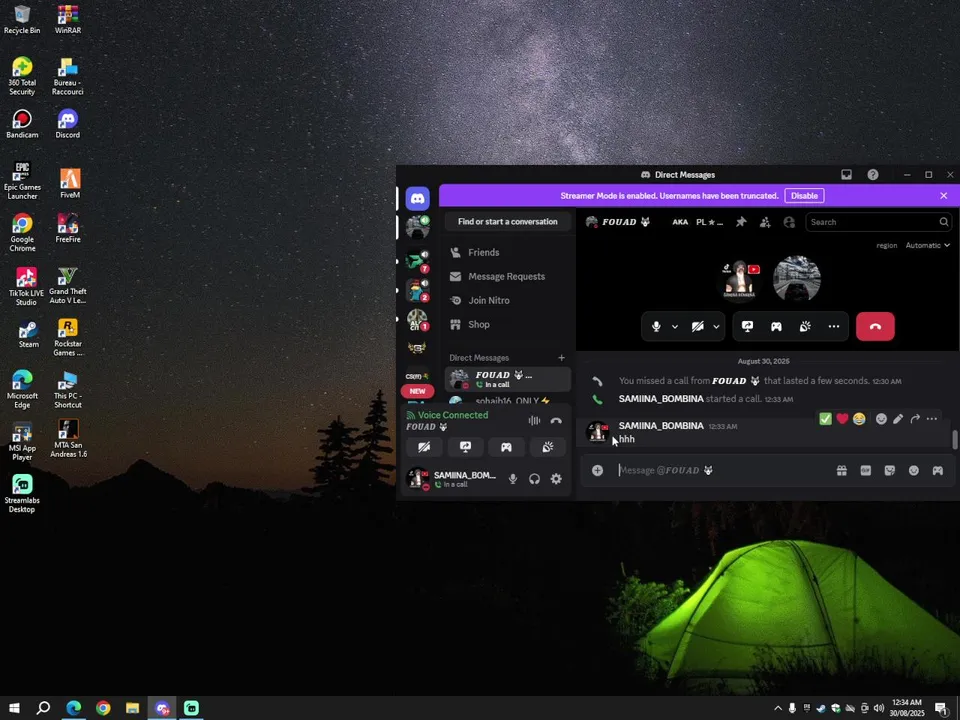Open User Settings gear
960x720 pixels.
click(556, 479)
